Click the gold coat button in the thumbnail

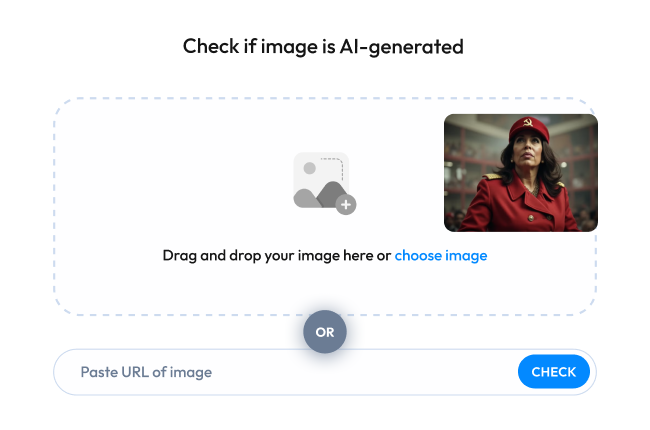pos(531,218)
